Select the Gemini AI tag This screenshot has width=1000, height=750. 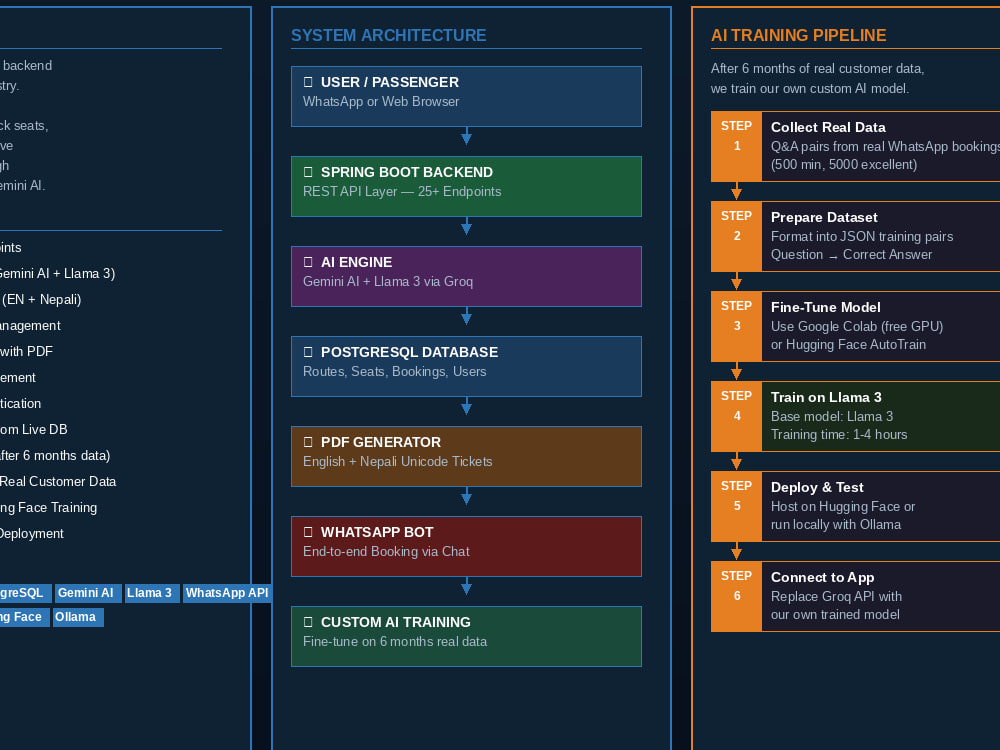(x=87, y=593)
